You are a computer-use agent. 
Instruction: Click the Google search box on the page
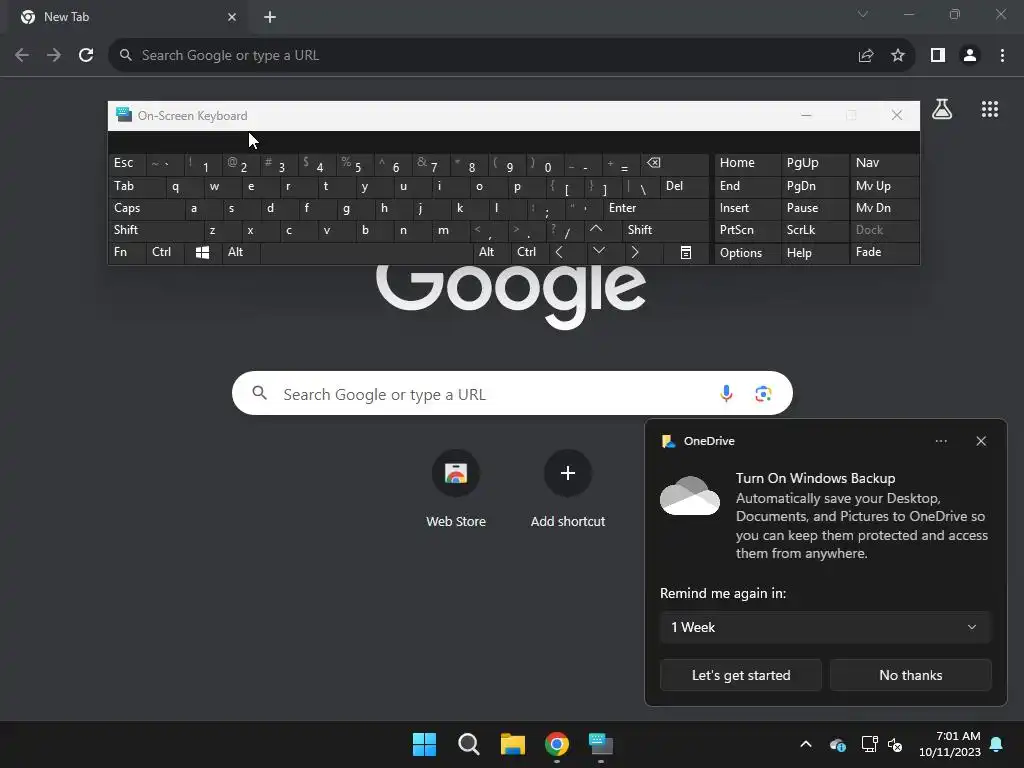point(512,393)
